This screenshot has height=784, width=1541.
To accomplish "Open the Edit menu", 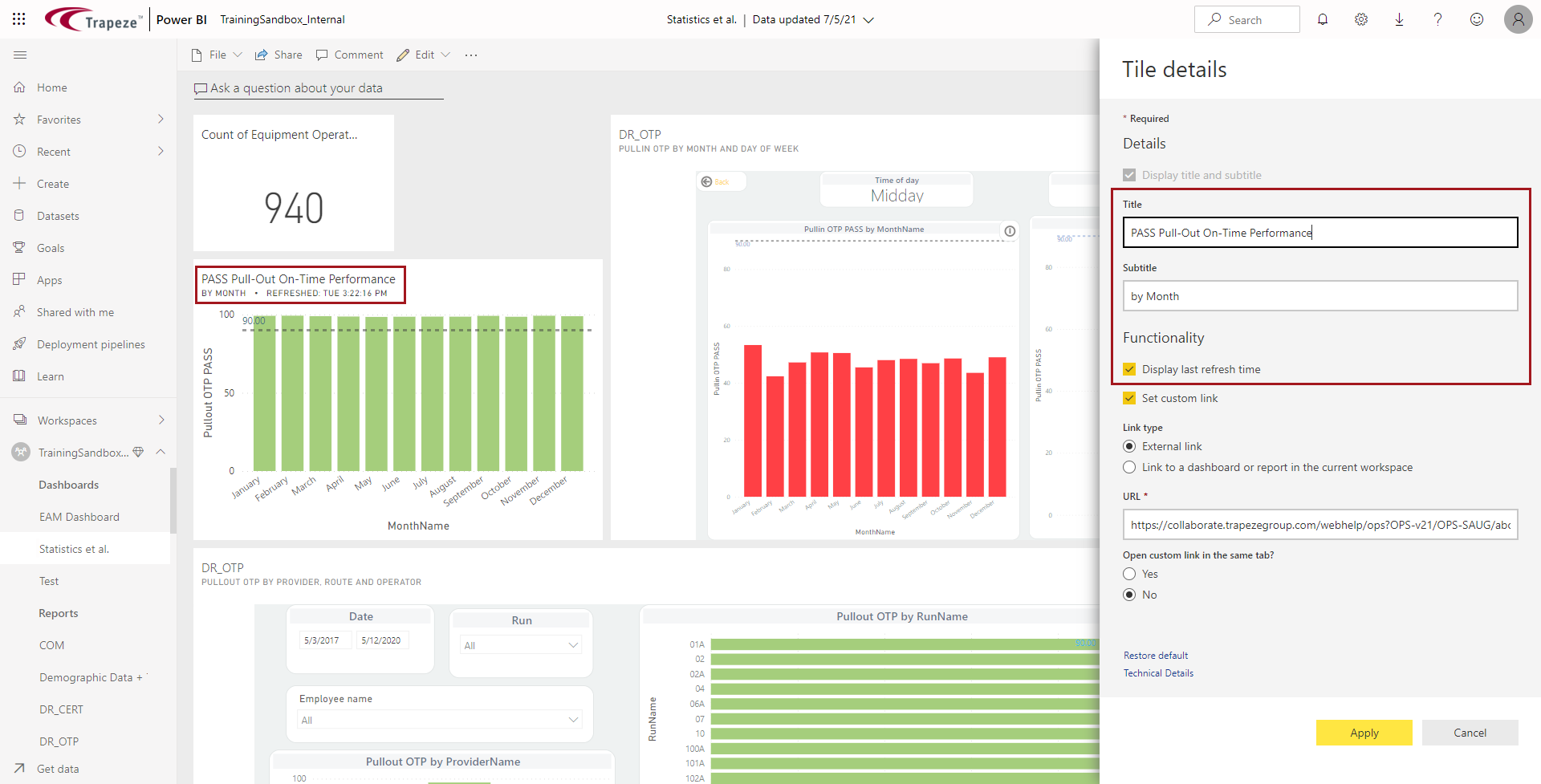I will [423, 55].
